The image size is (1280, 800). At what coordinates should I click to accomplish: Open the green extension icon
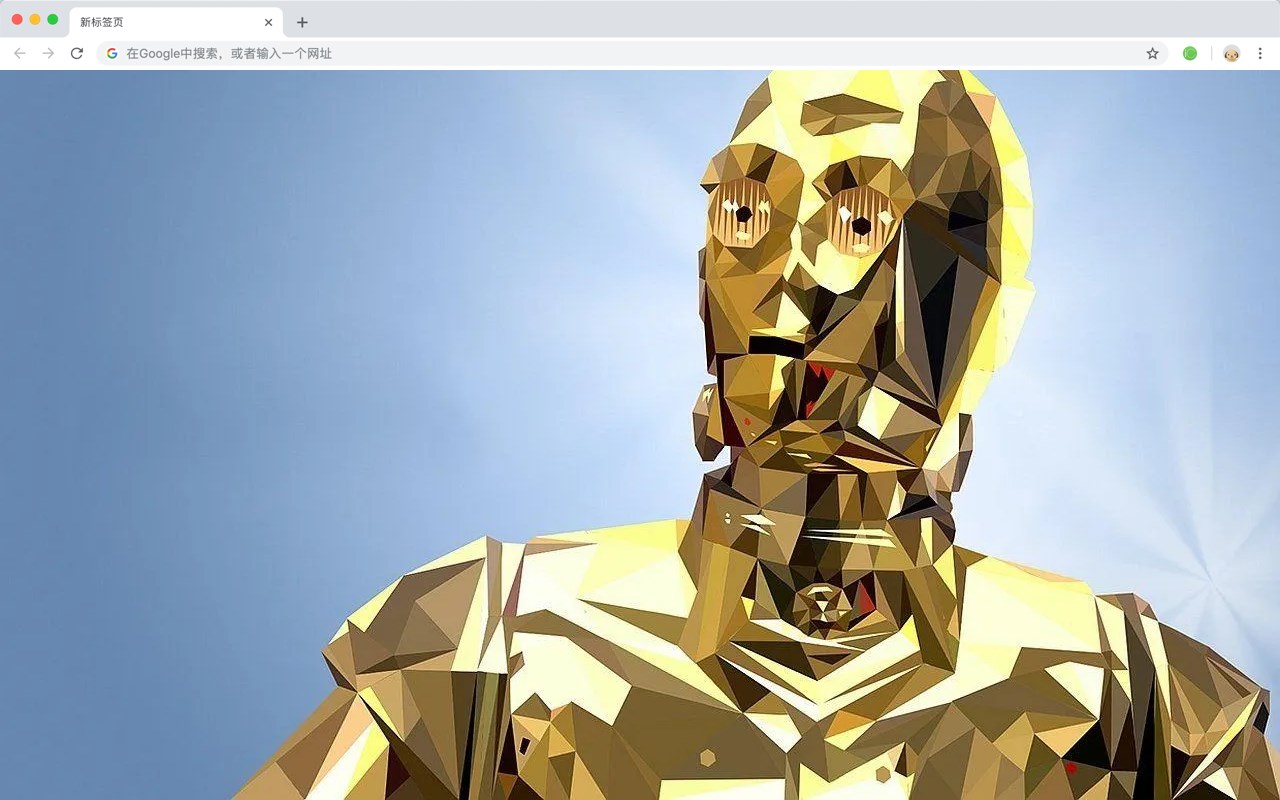pyautogui.click(x=1190, y=53)
